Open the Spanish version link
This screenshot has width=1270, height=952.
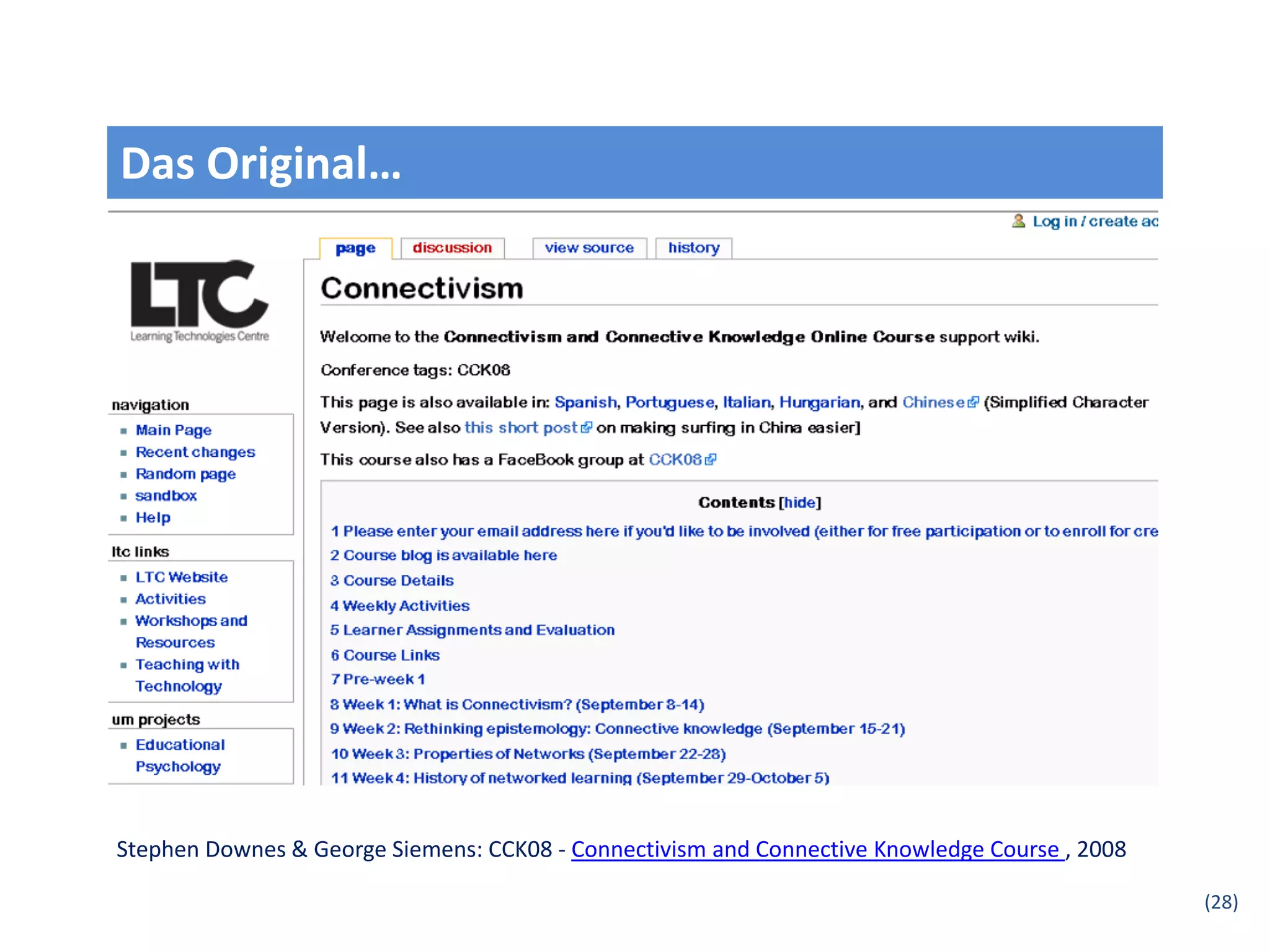(585, 402)
